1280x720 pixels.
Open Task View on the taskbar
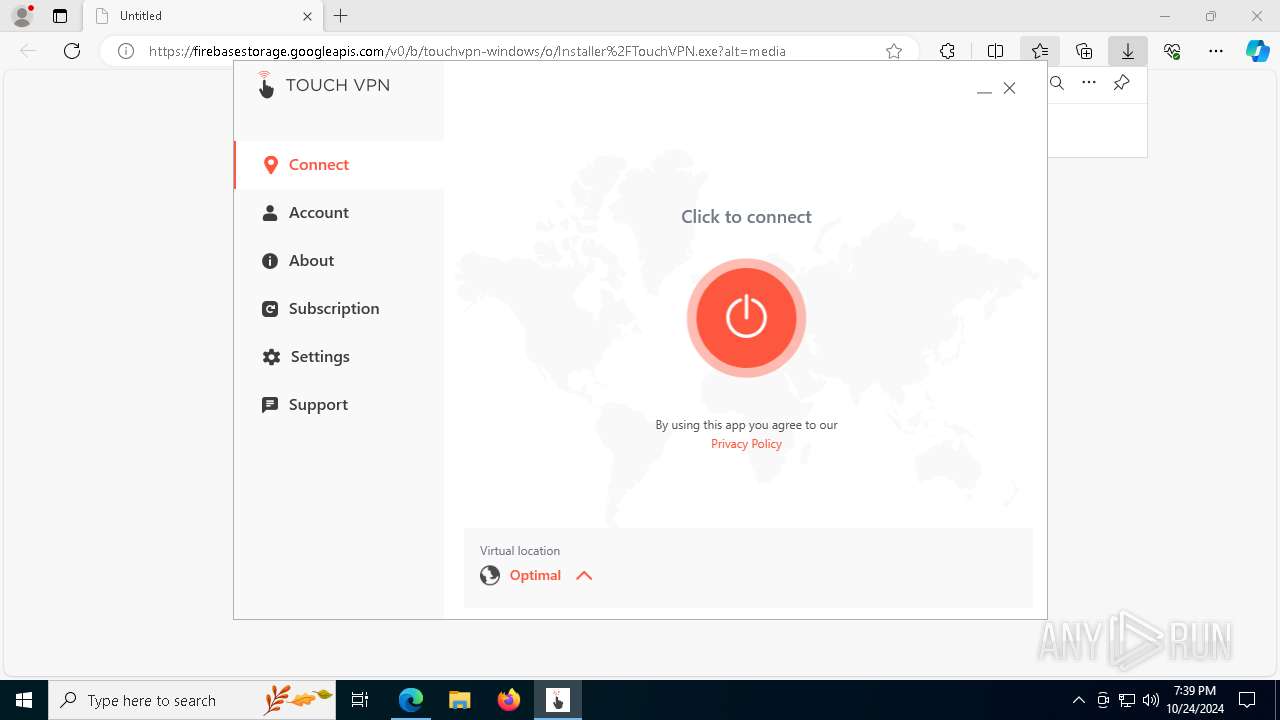[x=360, y=700]
